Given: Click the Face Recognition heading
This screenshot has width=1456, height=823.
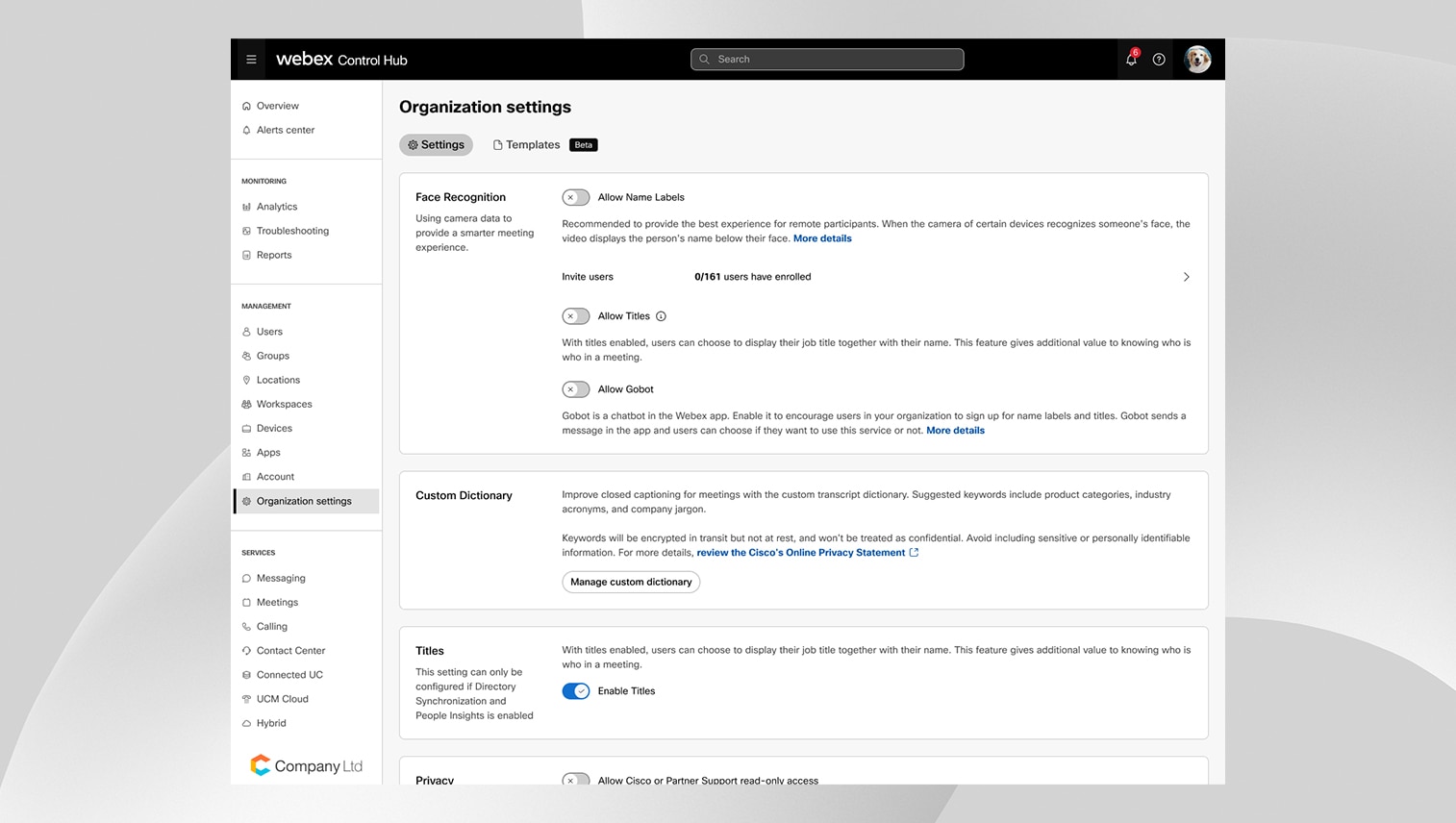Looking at the screenshot, I should (461, 197).
